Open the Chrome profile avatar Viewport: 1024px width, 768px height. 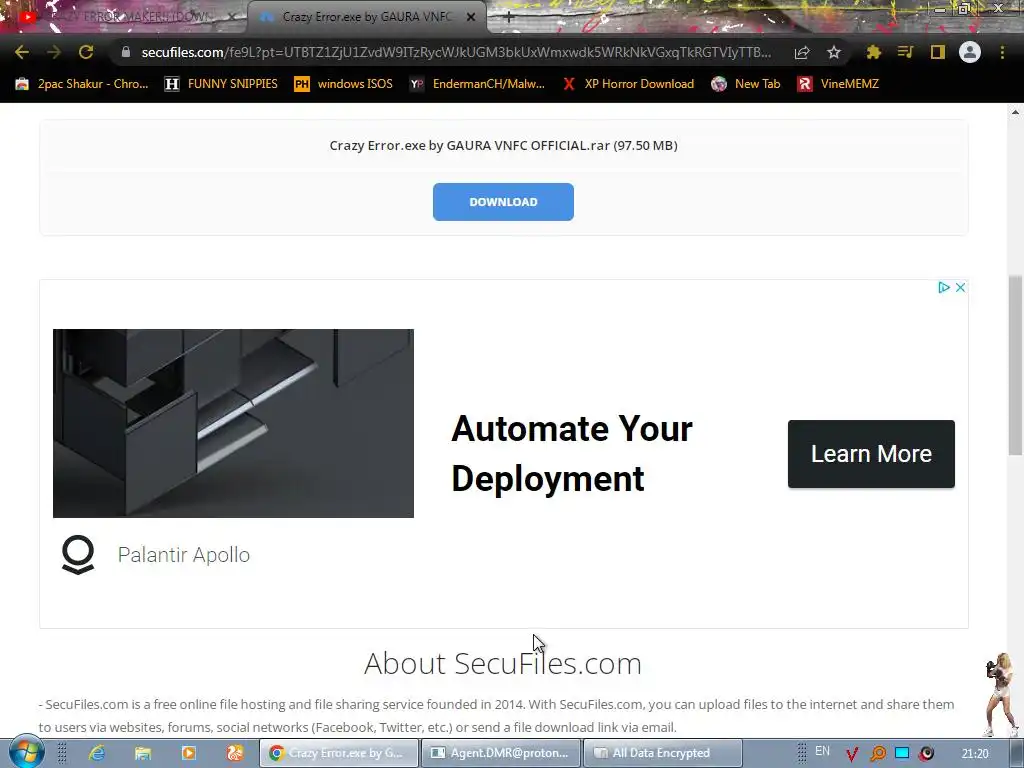pyautogui.click(x=970, y=52)
